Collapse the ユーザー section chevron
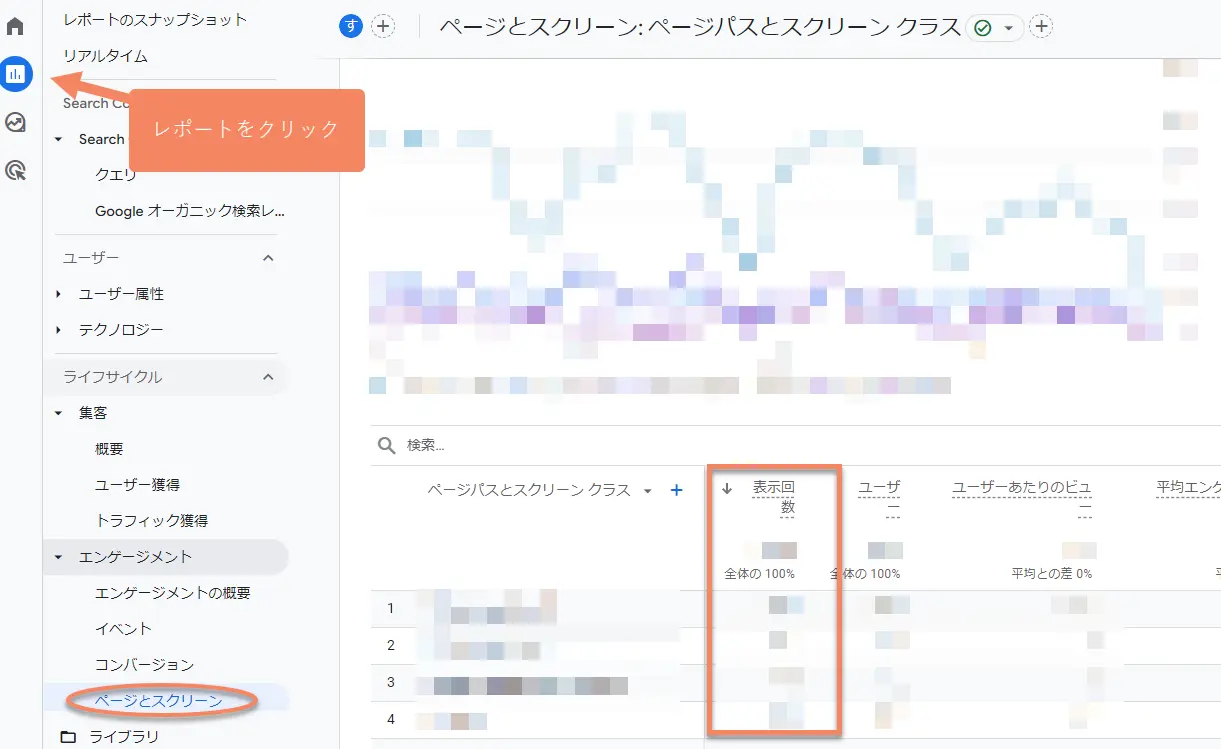 tap(268, 257)
